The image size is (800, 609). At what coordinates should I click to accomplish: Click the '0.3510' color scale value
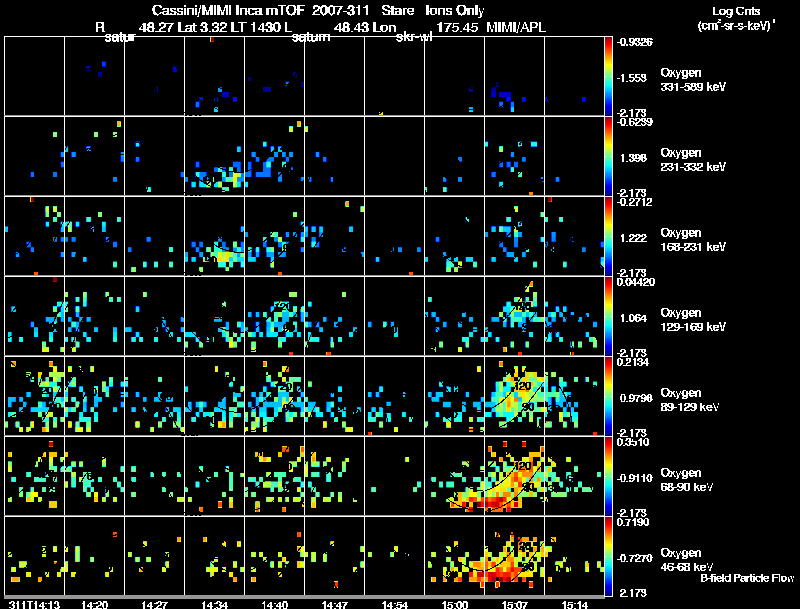click(x=633, y=442)
